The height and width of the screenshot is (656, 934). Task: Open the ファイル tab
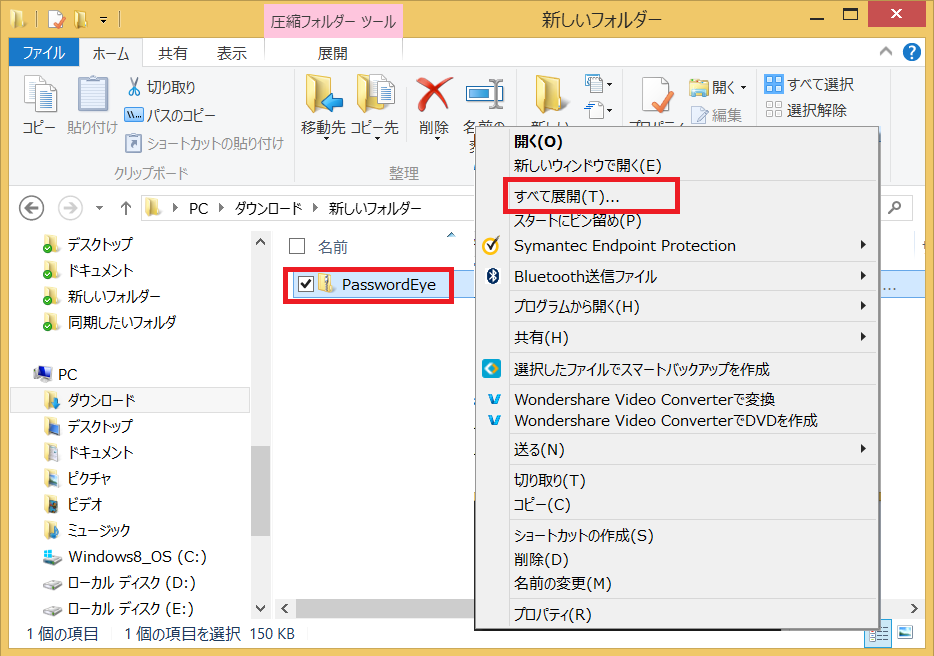point(44,52)
